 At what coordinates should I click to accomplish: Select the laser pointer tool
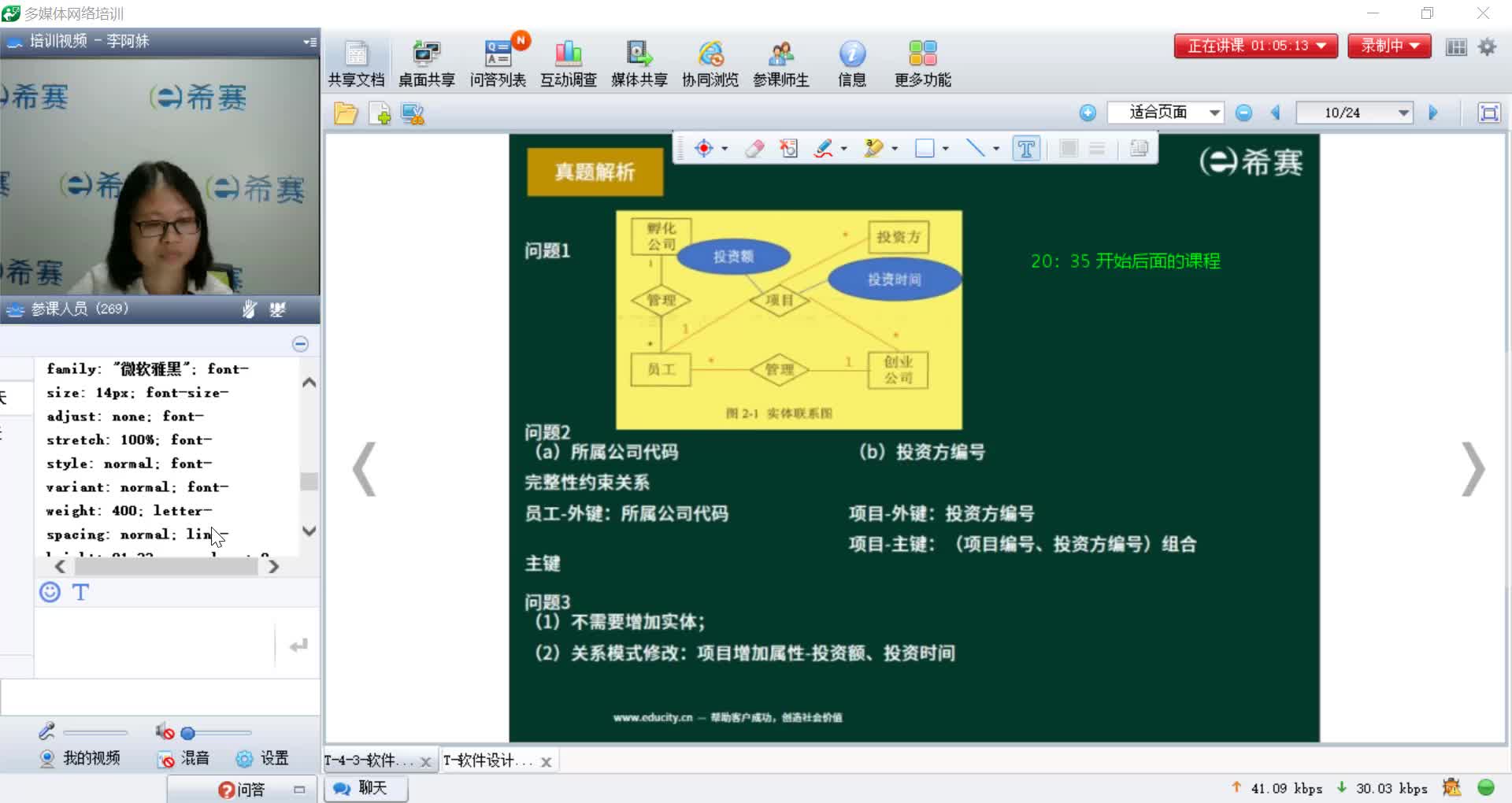(x=704, y=148)
